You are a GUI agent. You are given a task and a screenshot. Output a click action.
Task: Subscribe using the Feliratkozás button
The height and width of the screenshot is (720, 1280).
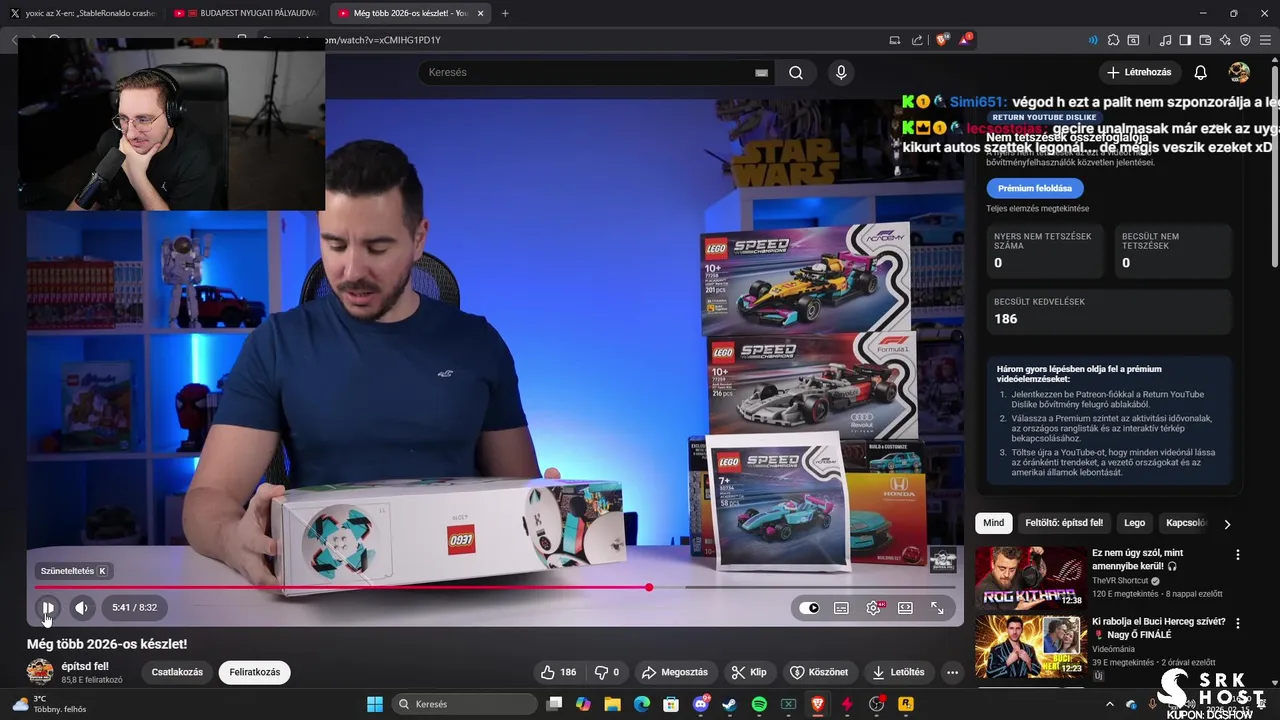(x=255, y=672)
